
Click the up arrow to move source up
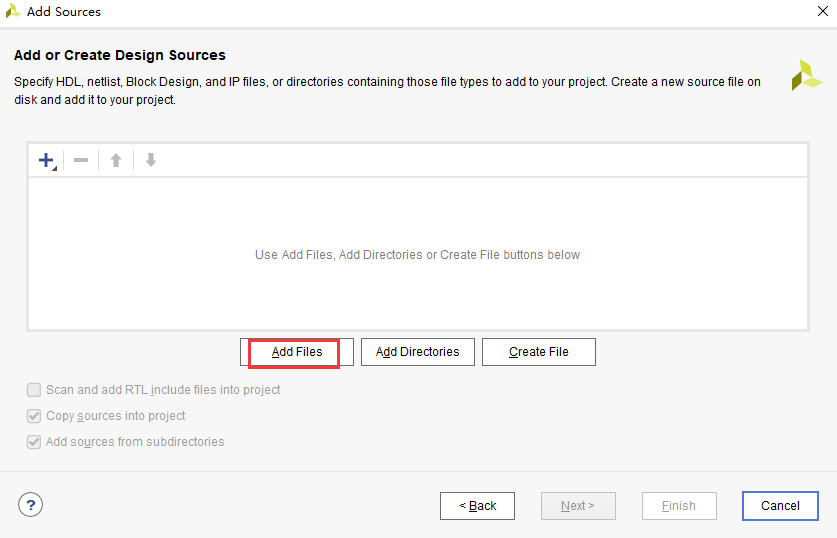[x=116, y=160]
